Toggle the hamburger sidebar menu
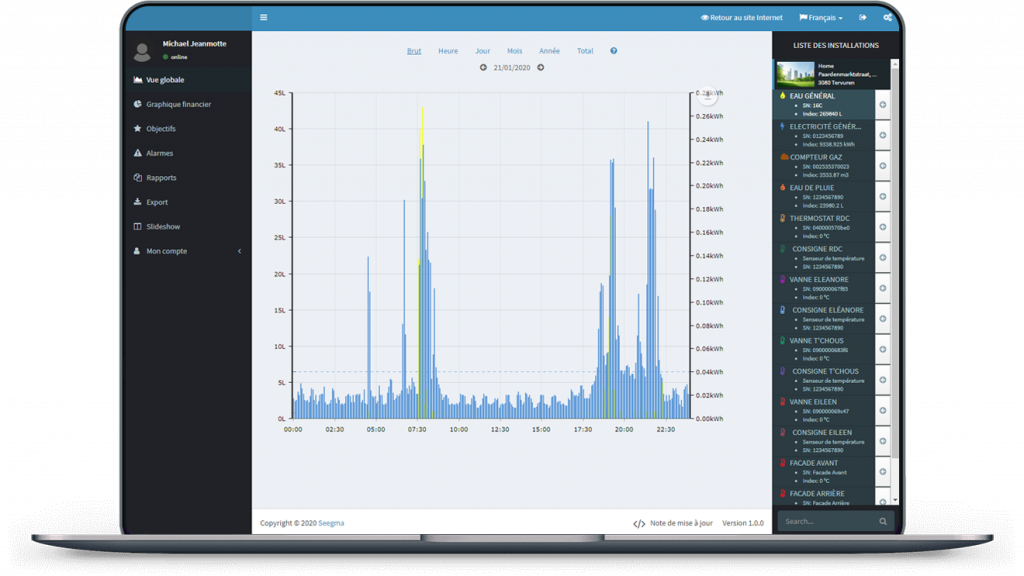The image size is (1024, 576). pos(263,17)
